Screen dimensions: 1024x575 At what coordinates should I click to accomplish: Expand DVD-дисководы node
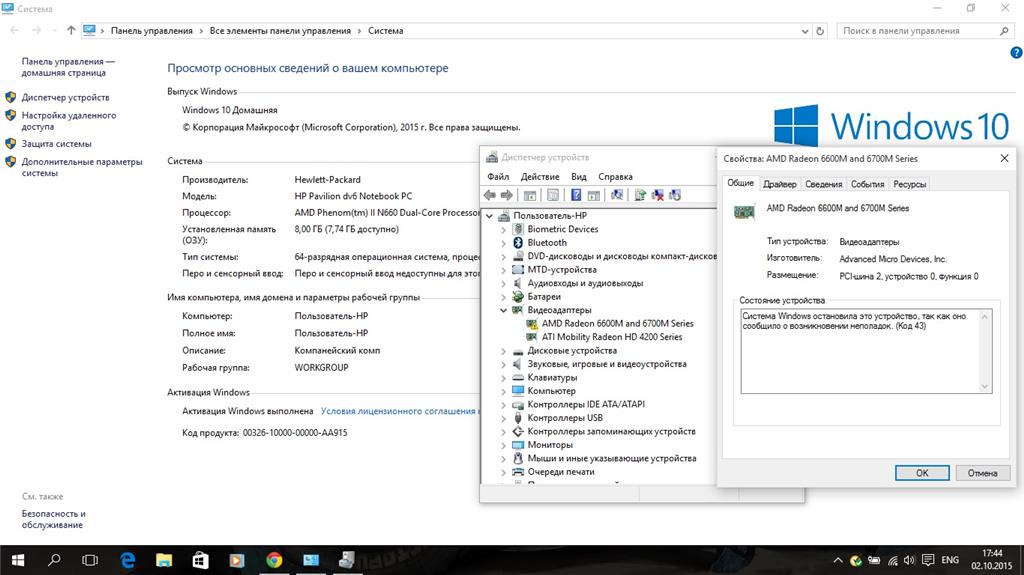click(503, 256)
